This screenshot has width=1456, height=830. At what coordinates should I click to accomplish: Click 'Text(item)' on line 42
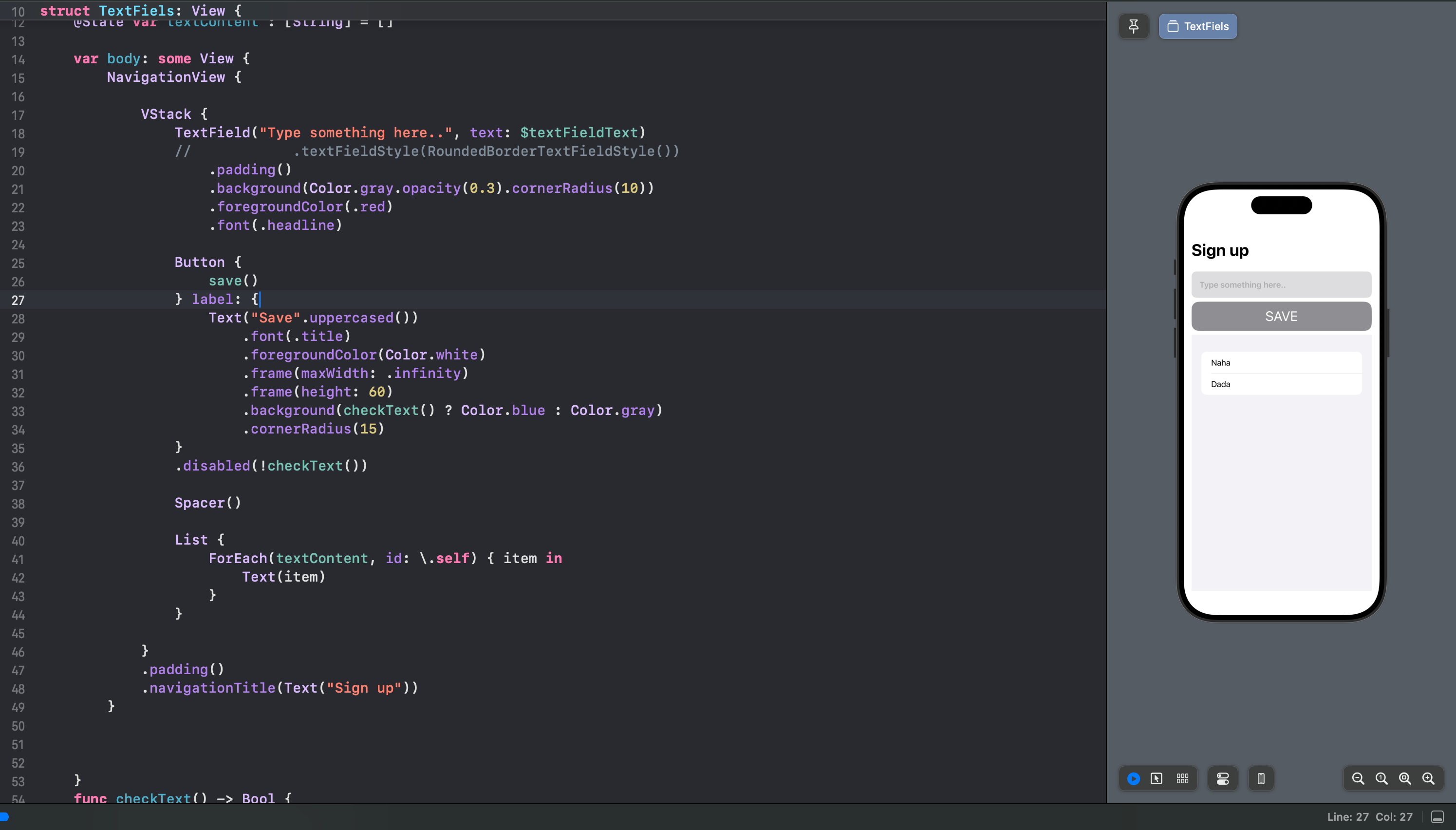[x=284, y=577]
